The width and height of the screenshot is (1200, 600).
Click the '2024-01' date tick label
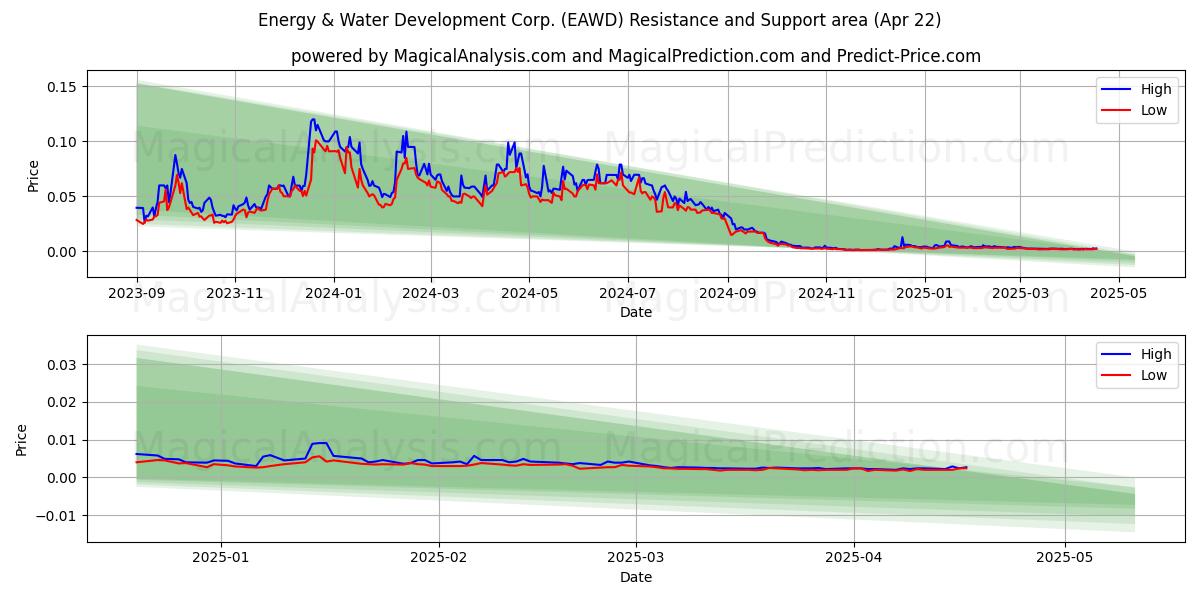pyautogui.click(x=333, y=294)
